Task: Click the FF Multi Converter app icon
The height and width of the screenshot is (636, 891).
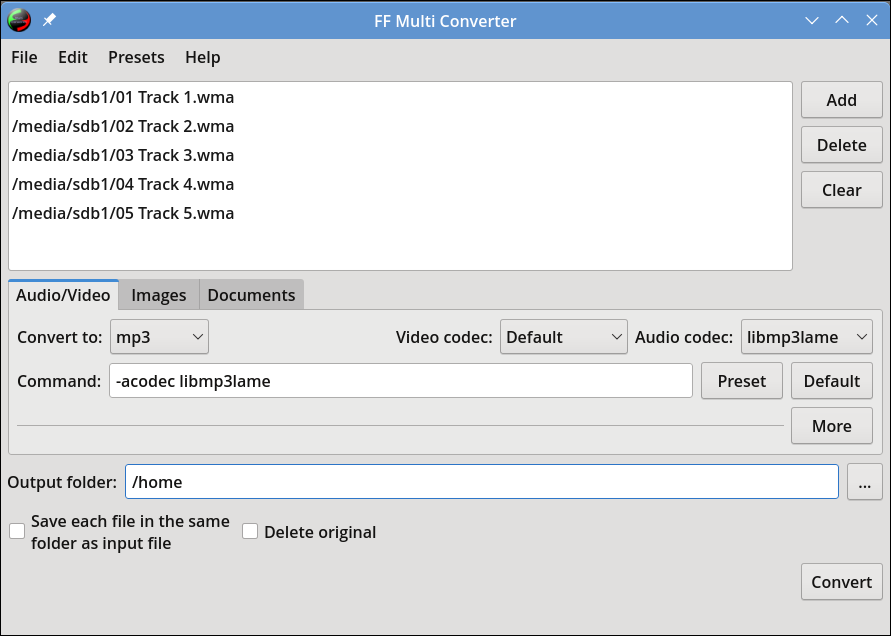Action: pos(19,20)
